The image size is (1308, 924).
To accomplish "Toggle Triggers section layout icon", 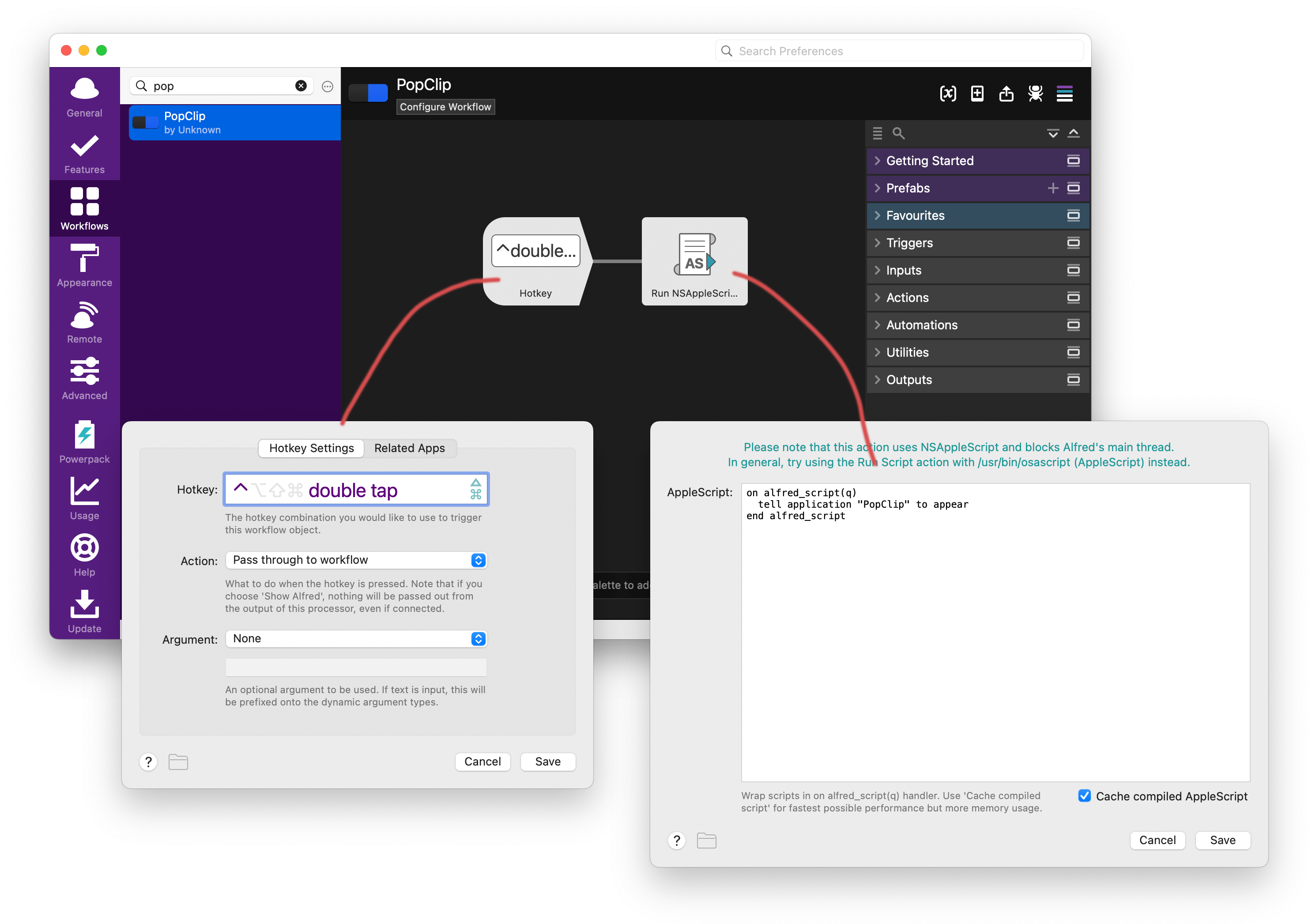I will [1073, 243].
